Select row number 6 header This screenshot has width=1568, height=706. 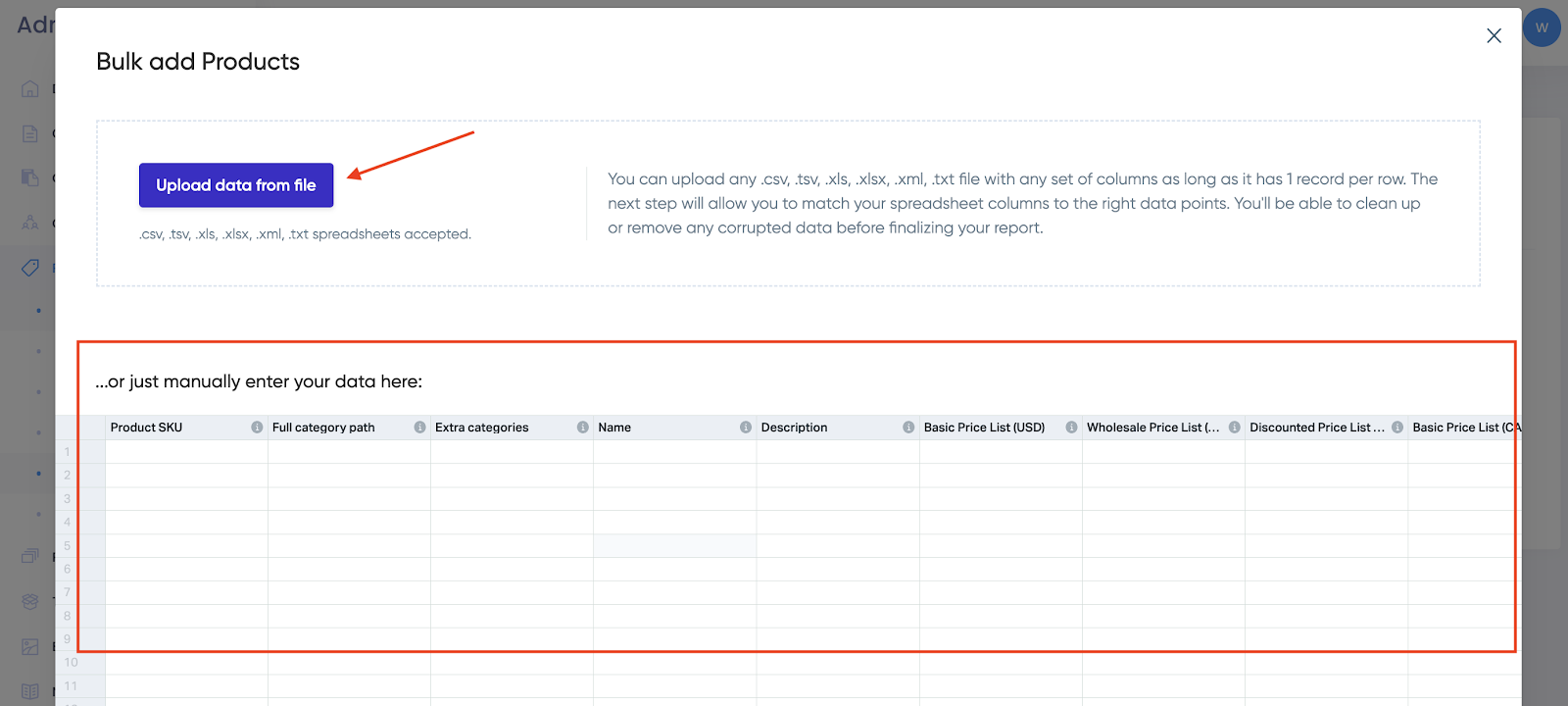coord(80,570)
